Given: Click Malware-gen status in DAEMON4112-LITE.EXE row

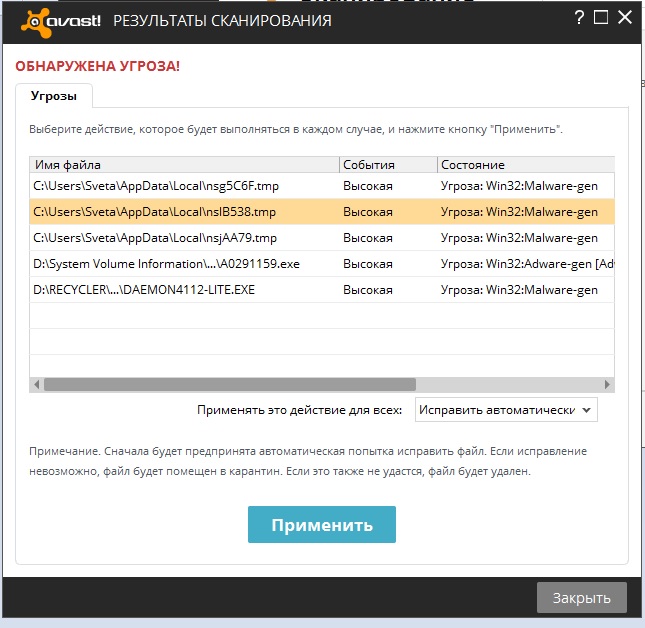Looking at the screenshot, I should pyautogui.click(x=519, y=290).
